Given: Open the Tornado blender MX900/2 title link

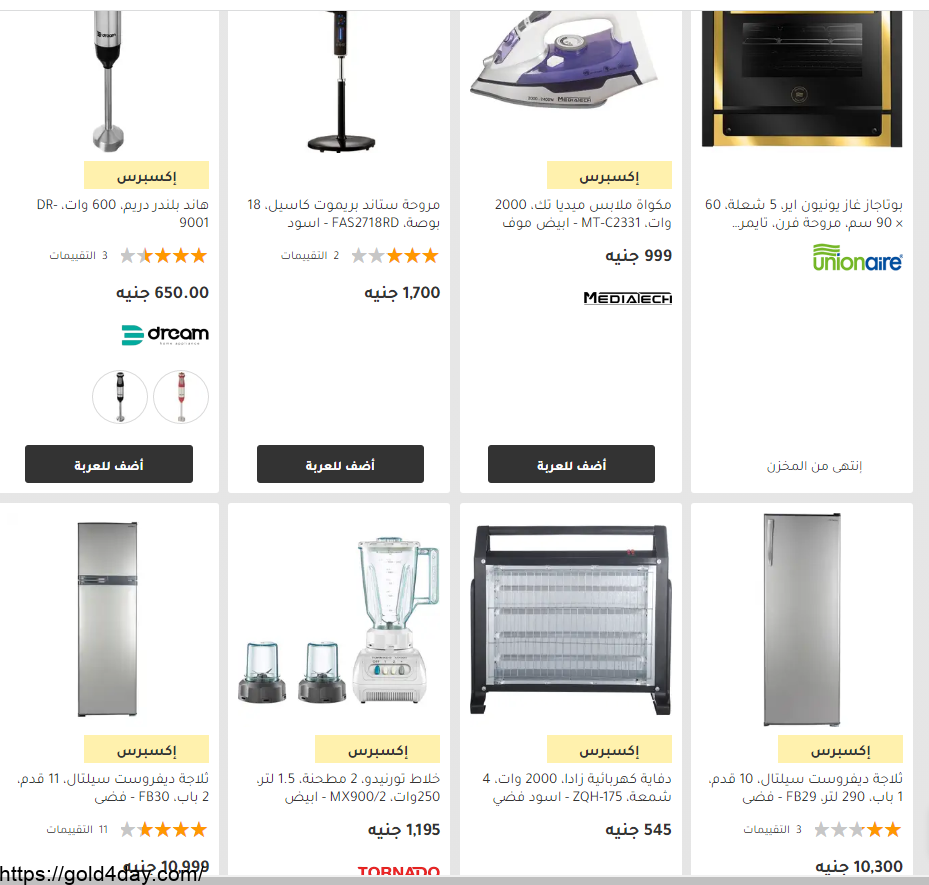Looking at the screenshot, I should coord(348,787).
